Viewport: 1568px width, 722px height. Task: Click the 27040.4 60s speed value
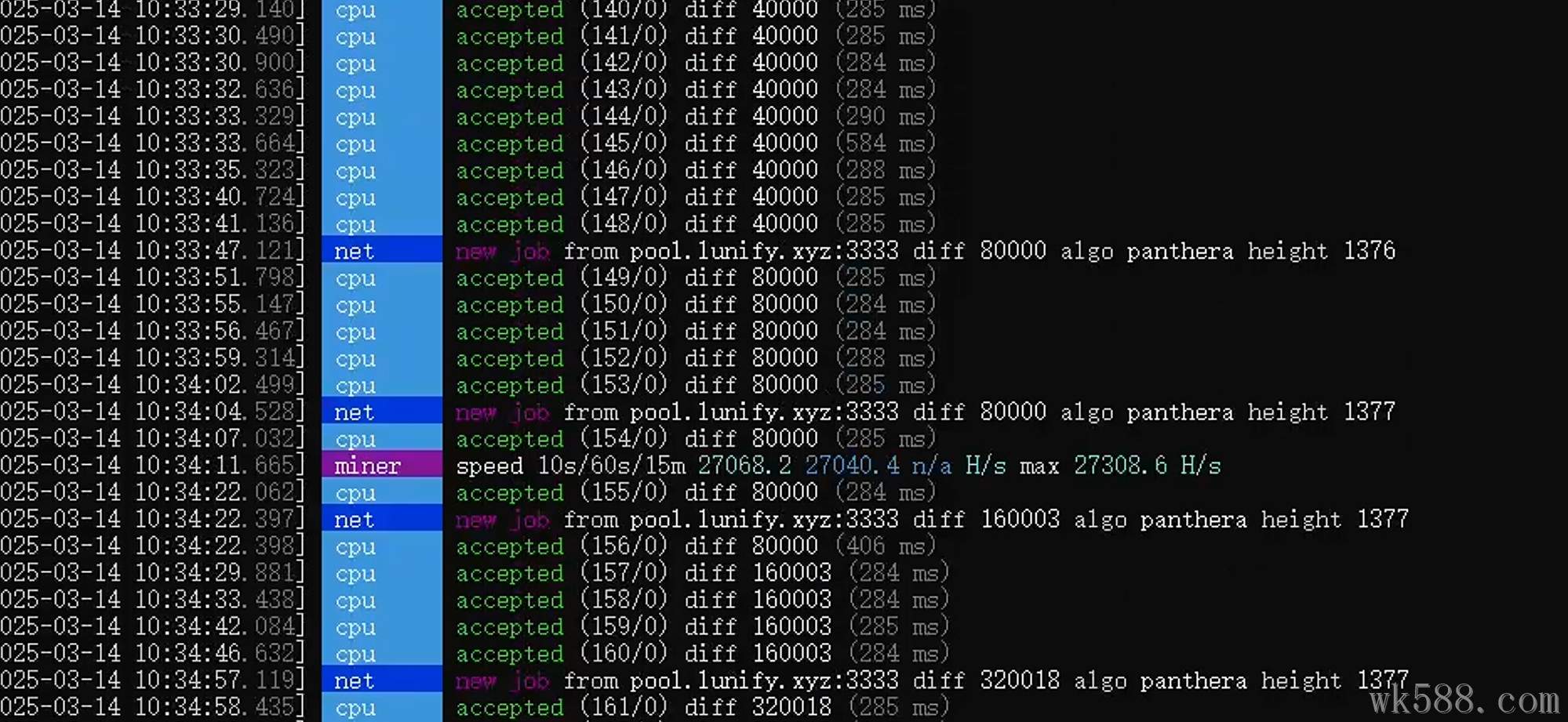click(x=852, y=466)
